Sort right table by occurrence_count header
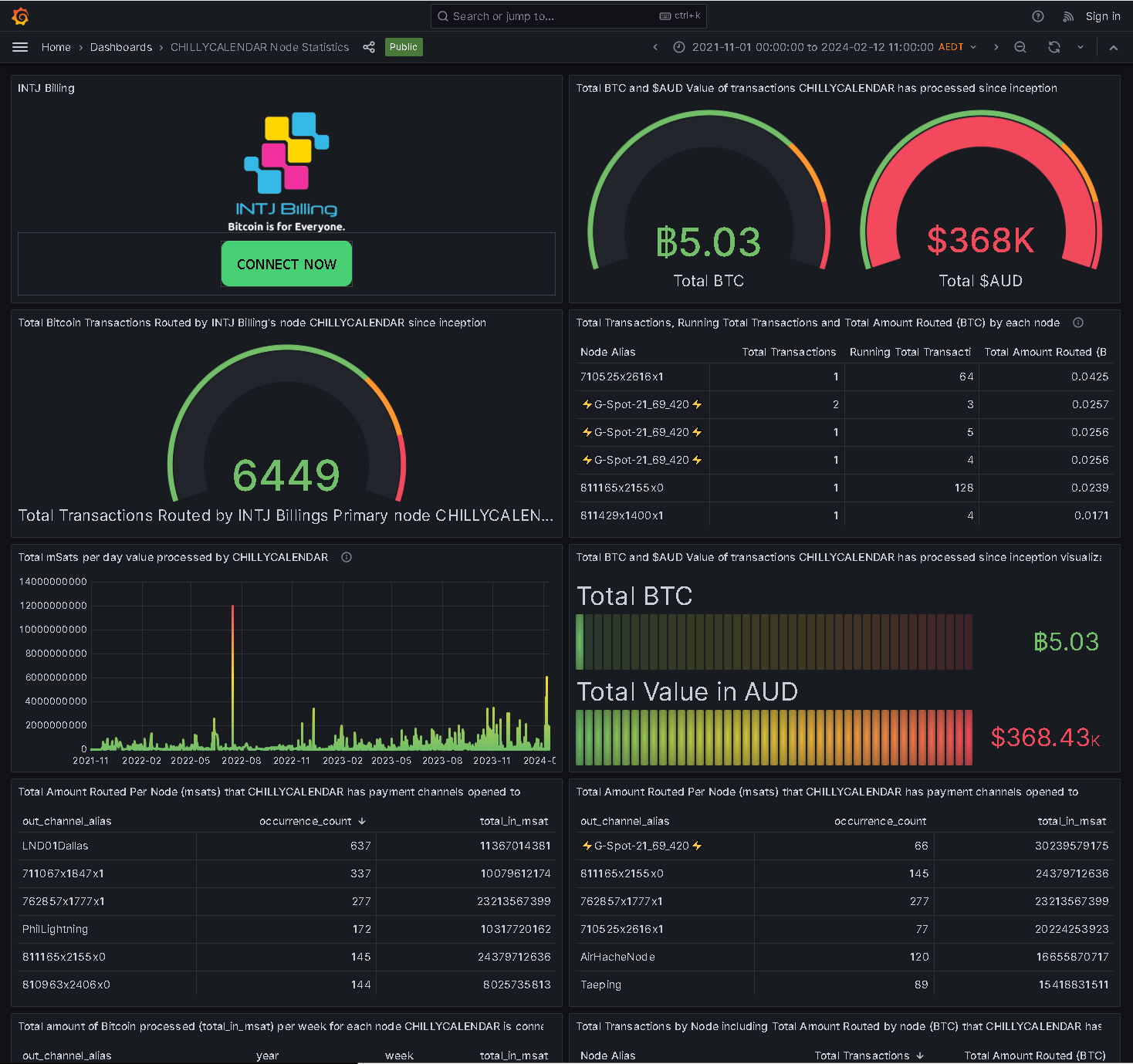Image resolution: width=1133 pixels, height=1064 pixels. point(880,821)
